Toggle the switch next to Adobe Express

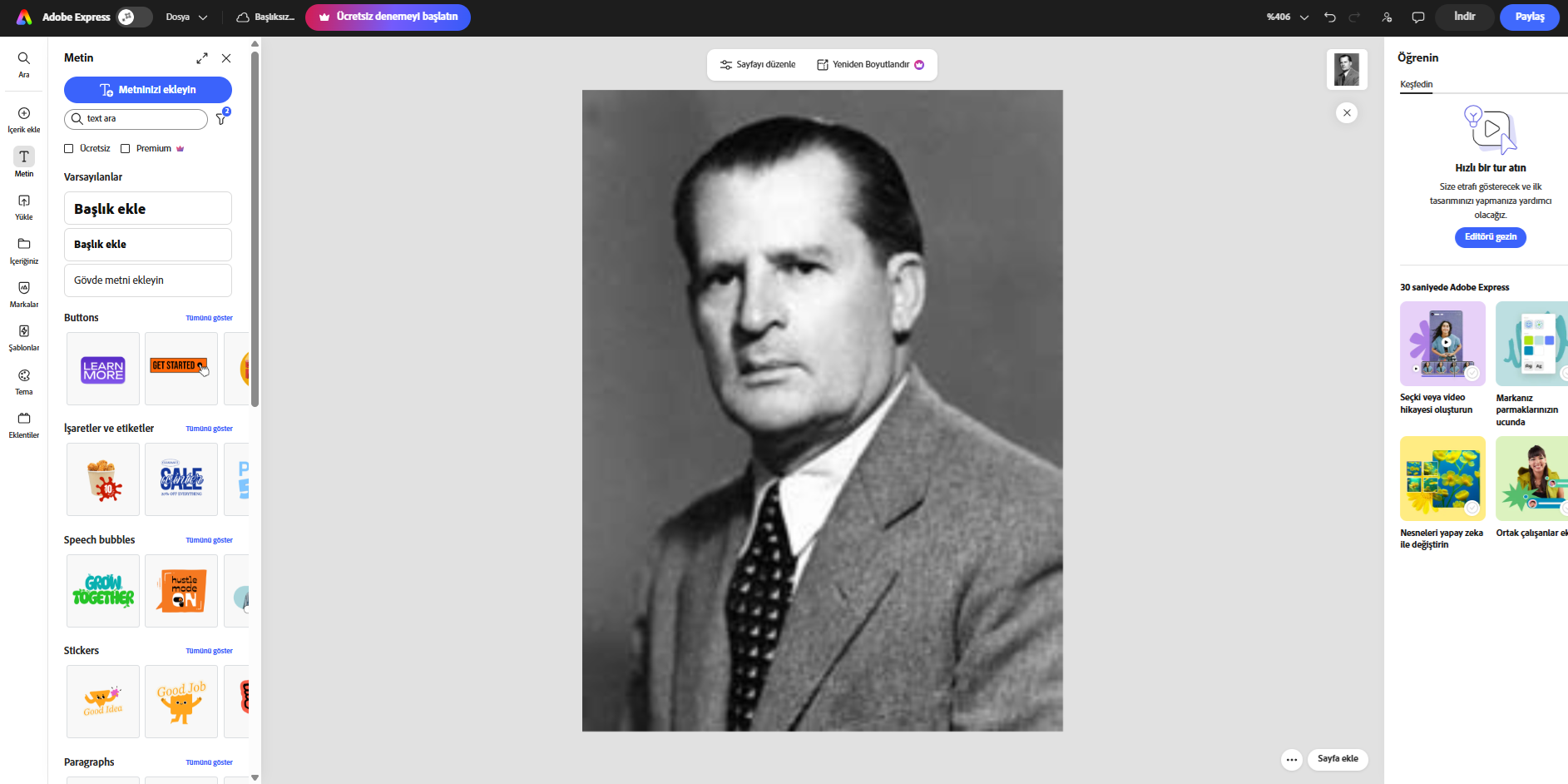tap(134, 17)
